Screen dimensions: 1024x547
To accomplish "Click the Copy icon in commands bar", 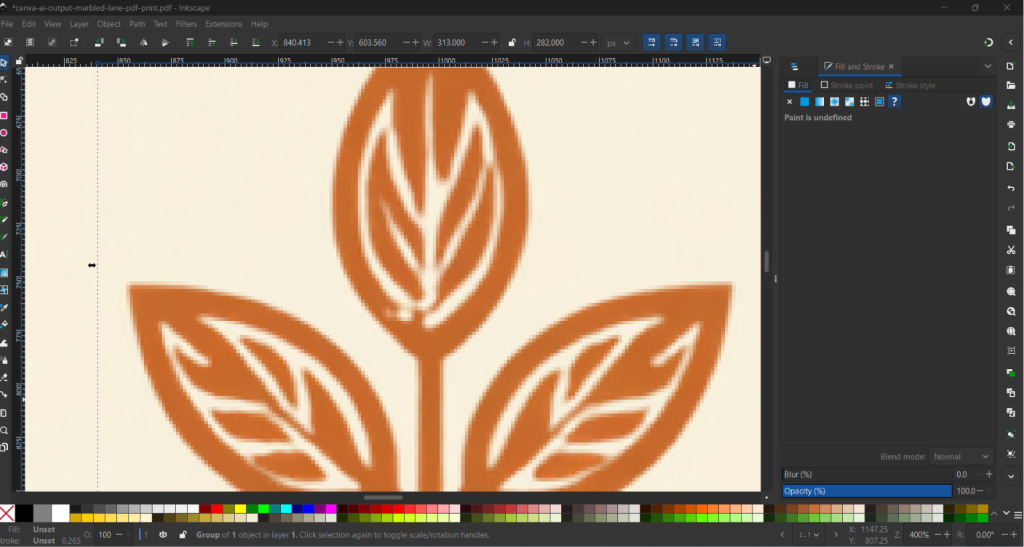I will pos(1011,230).
